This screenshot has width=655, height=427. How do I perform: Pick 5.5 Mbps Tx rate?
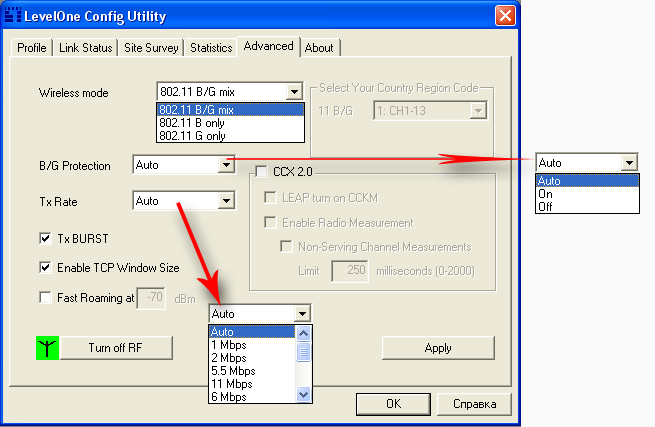point(252,371)
